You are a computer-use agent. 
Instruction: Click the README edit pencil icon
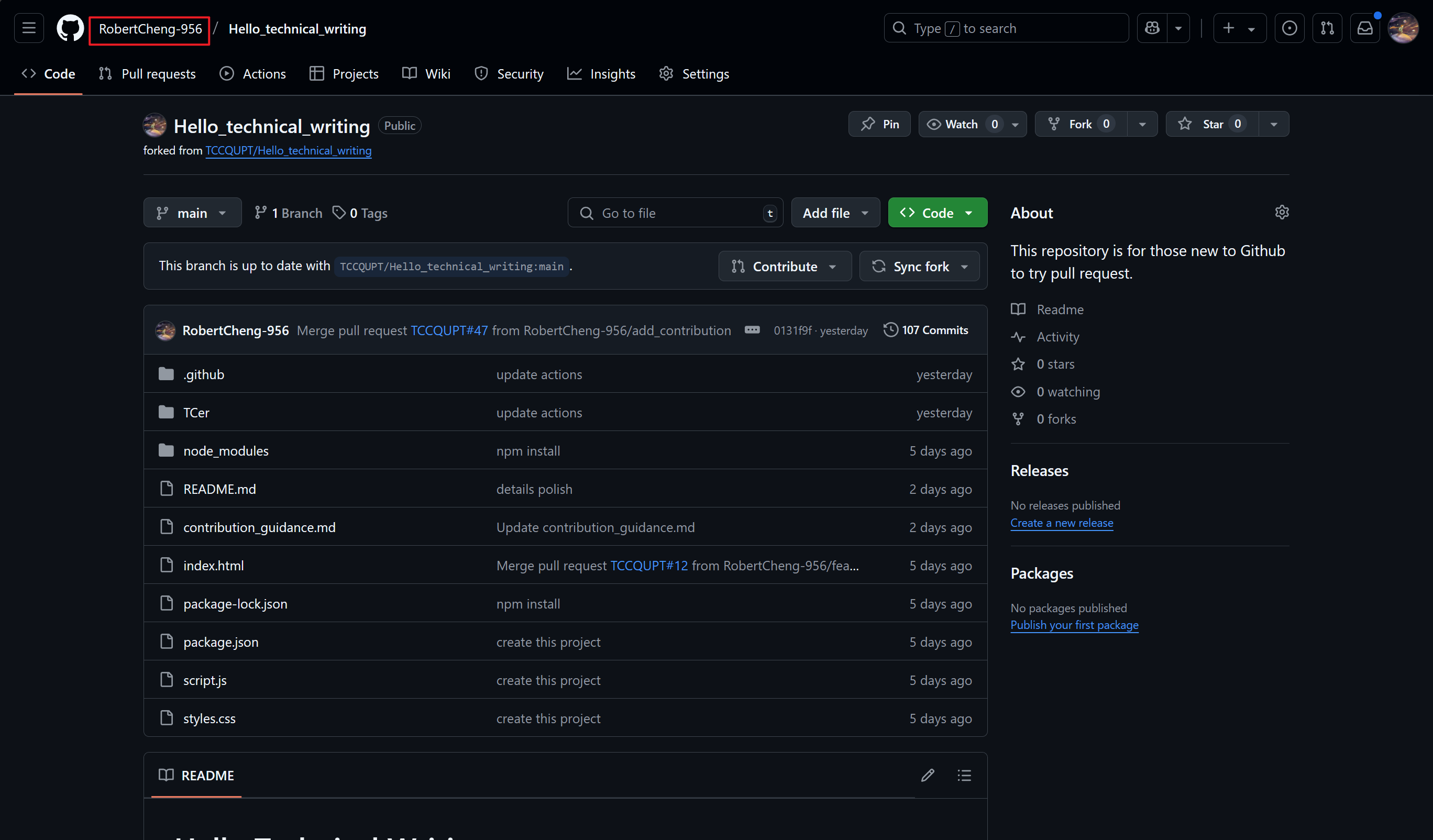point(928,775)
